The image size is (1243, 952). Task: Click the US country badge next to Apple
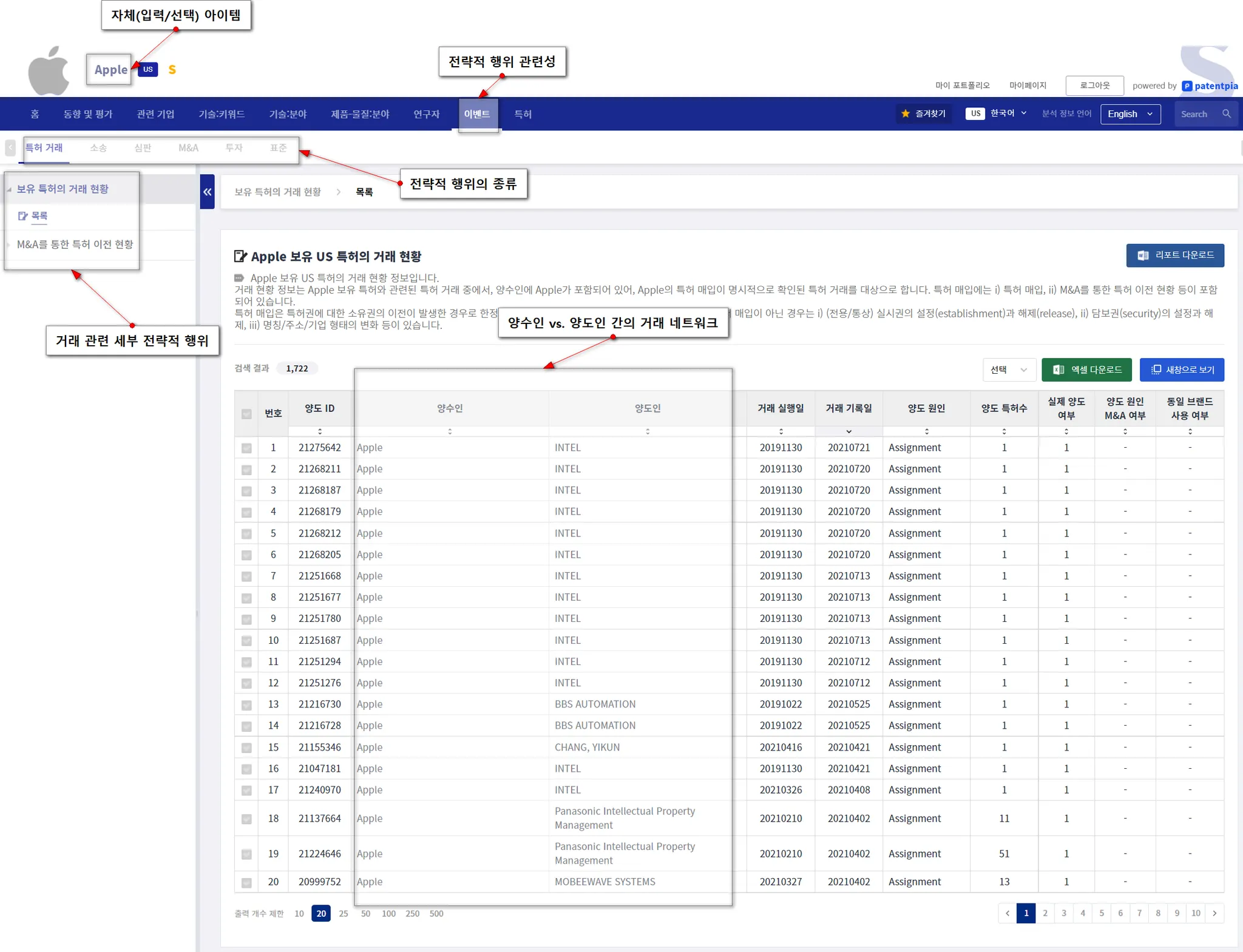pyautogui.click(x=148, y=70)
